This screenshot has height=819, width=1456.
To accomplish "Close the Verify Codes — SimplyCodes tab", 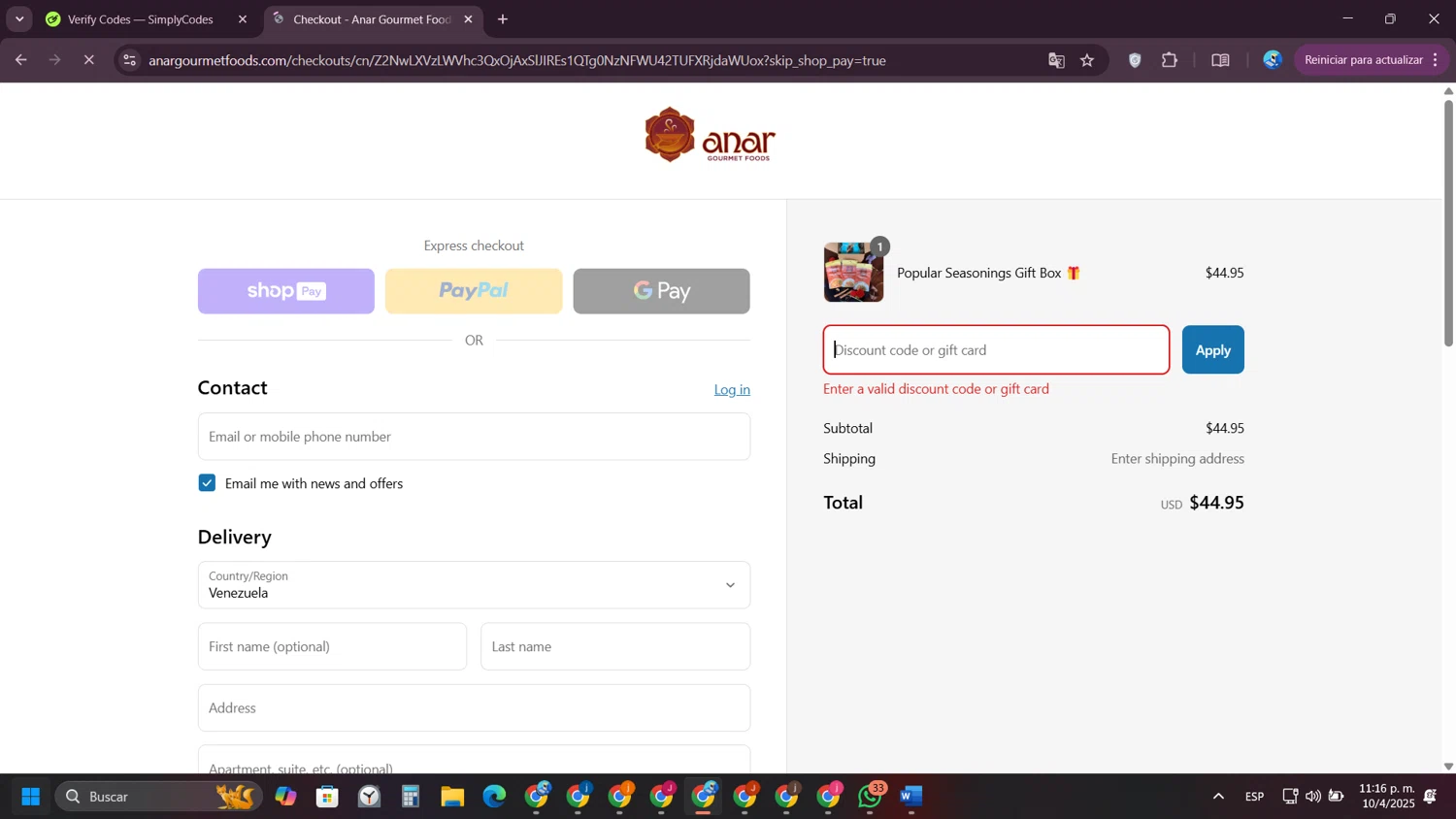I will pos(243,19).
